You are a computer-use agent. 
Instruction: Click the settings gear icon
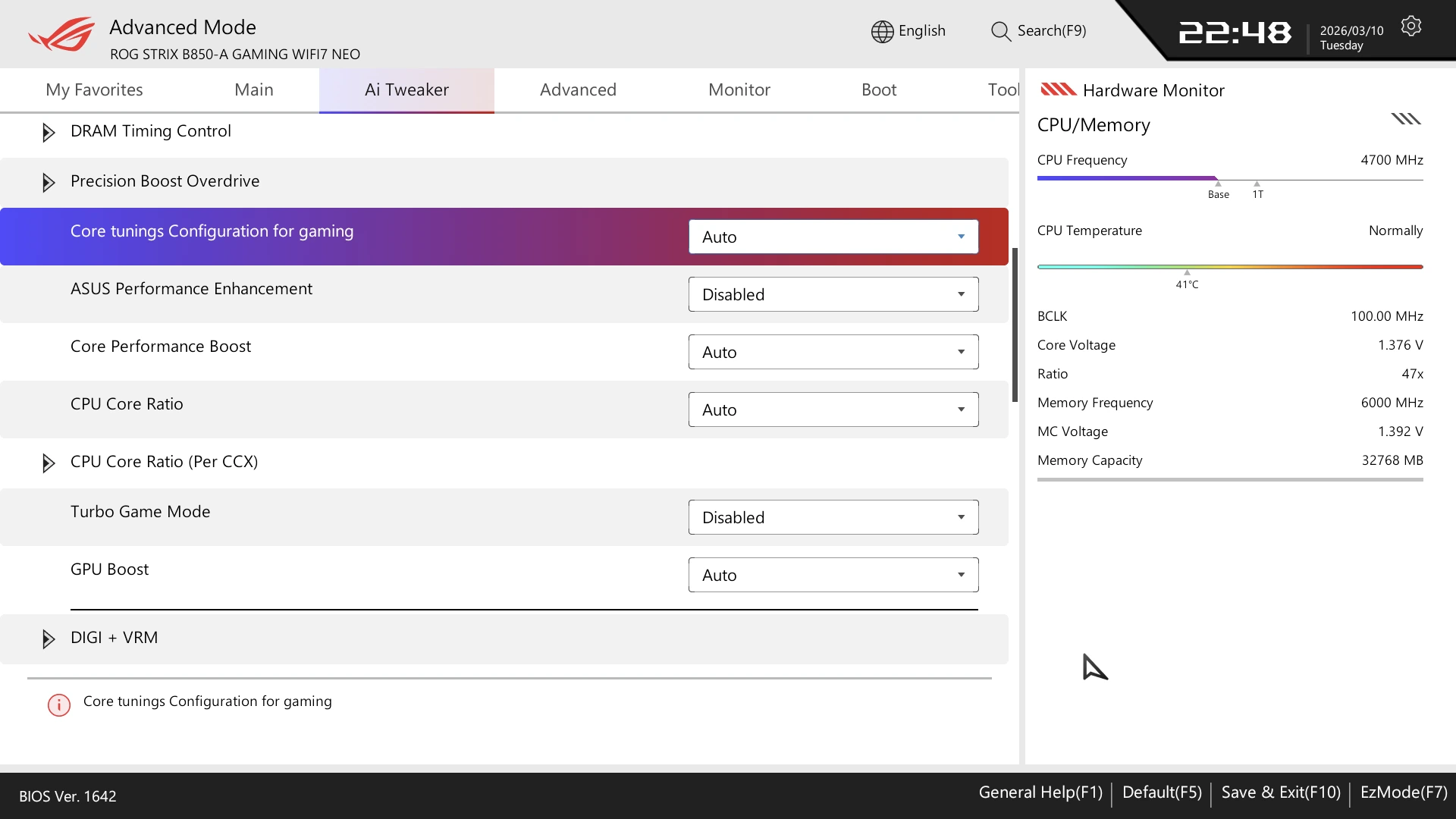(x=1410, y=27)
